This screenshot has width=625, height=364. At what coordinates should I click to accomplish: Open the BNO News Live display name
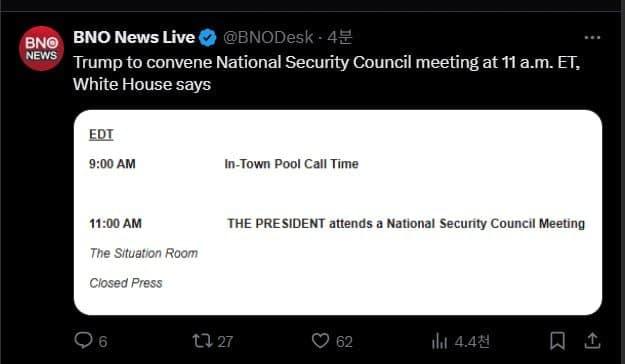134,37
